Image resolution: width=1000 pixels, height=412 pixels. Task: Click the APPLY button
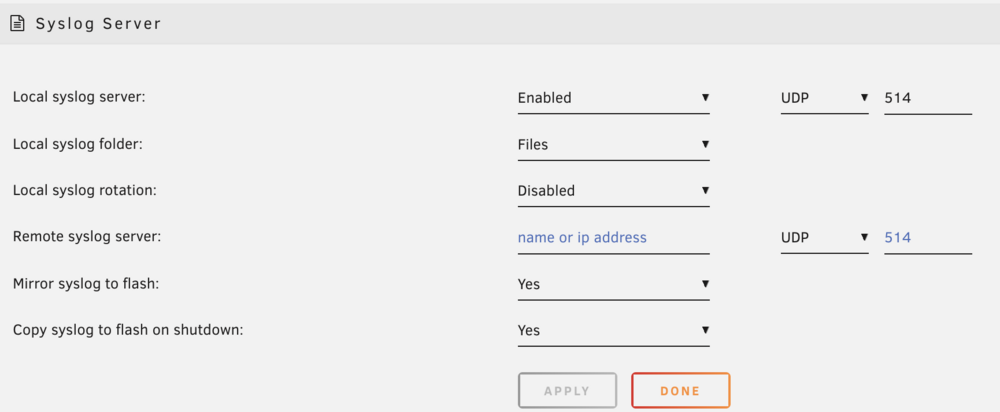click(x=567, y=390)
